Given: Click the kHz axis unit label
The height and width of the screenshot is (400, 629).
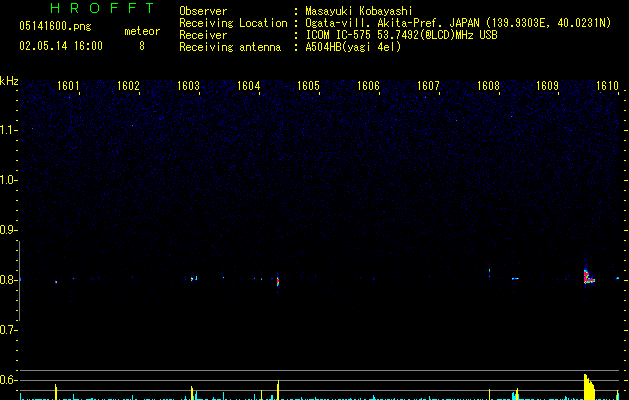Looking at the screenshot, I should pyautogui.click(x=9, y=81).
